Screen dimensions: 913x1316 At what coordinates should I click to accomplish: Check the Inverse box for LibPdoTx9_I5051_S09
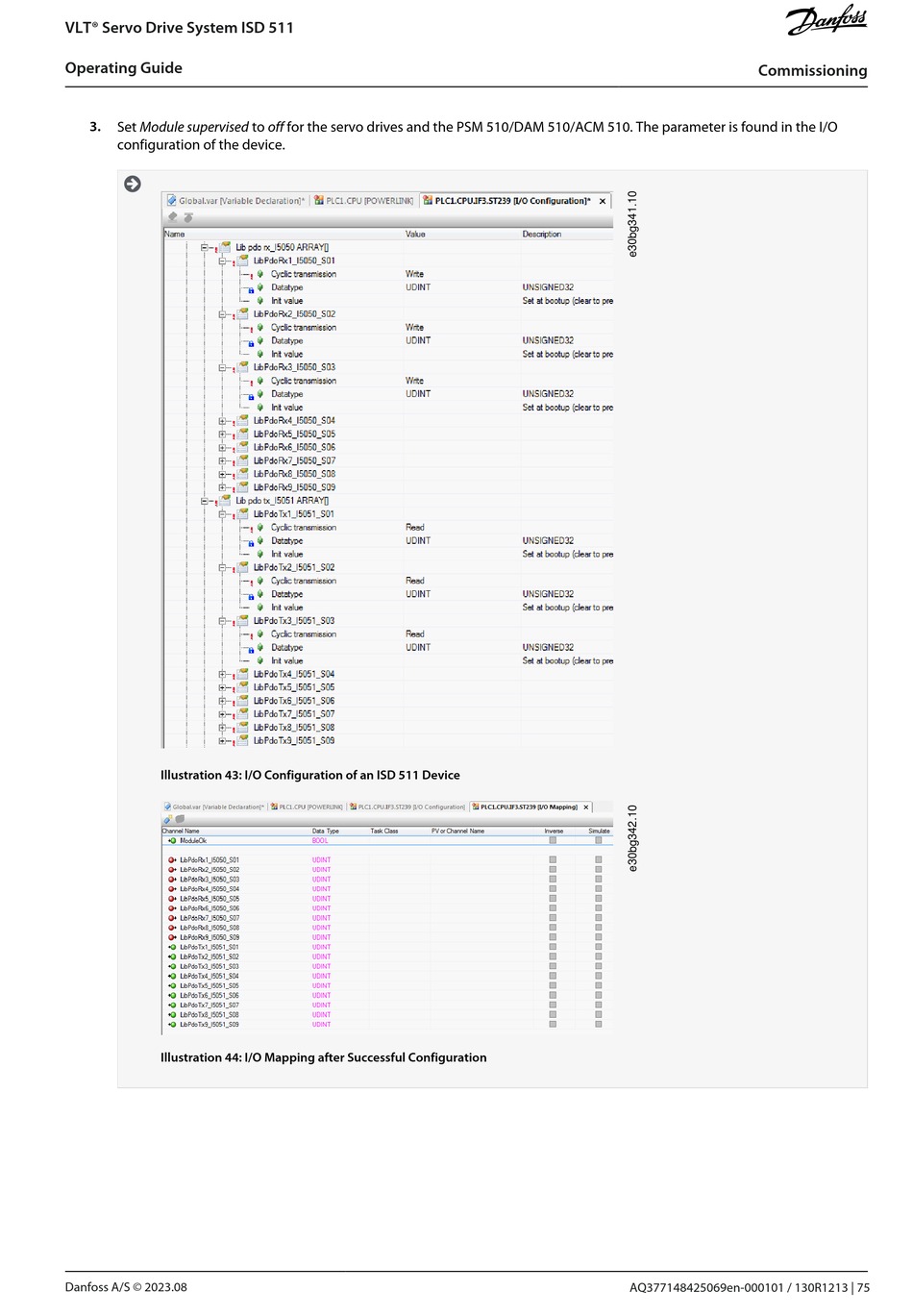tap(553, 1024)
